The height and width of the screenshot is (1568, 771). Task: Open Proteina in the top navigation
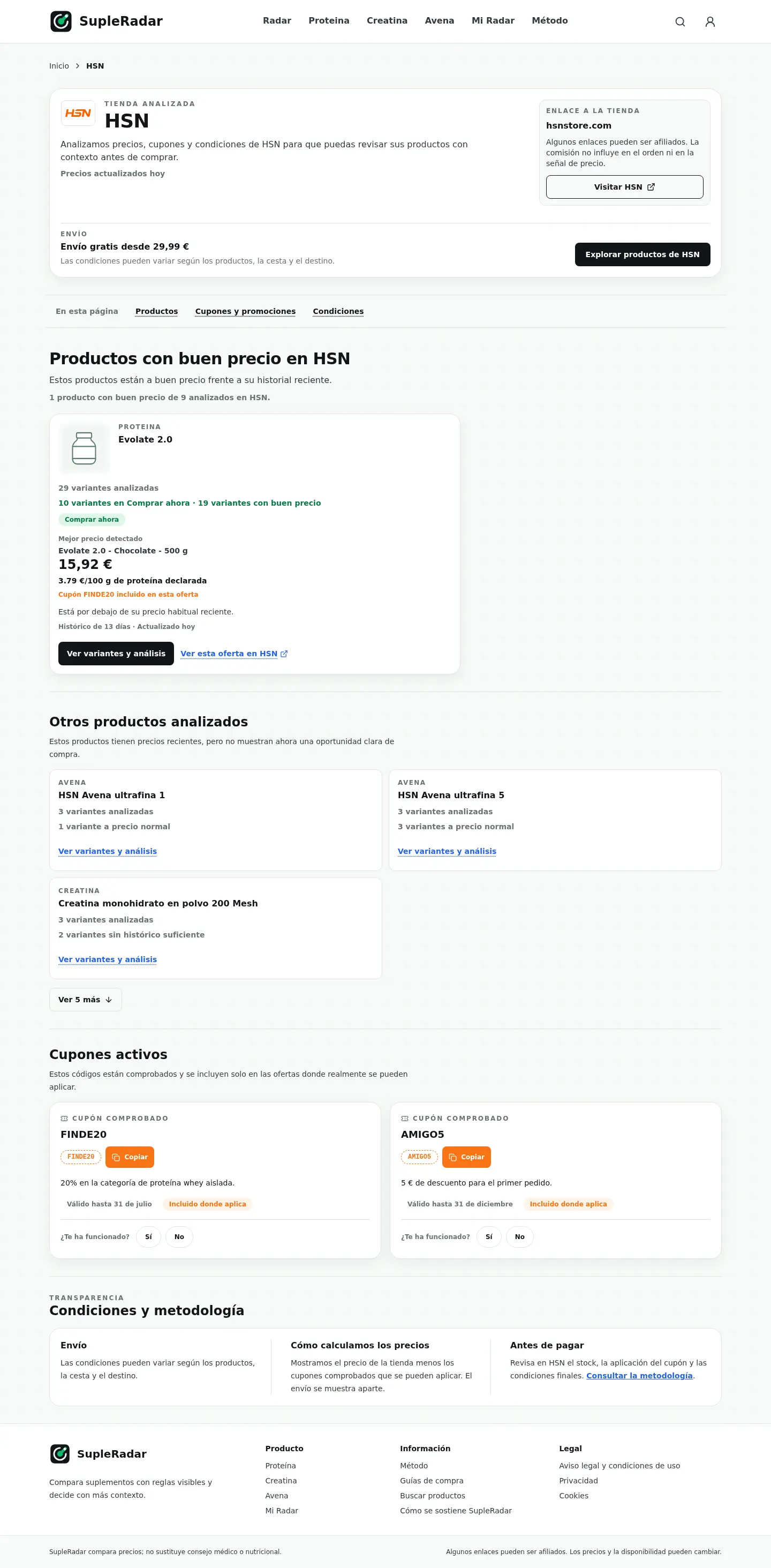coord(329,21)
